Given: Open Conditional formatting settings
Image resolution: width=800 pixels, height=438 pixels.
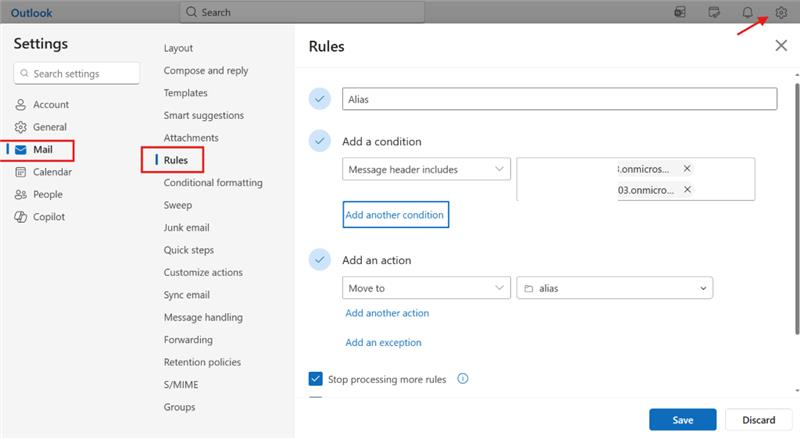Looking at the screenshot, I should tap(213, 183).
